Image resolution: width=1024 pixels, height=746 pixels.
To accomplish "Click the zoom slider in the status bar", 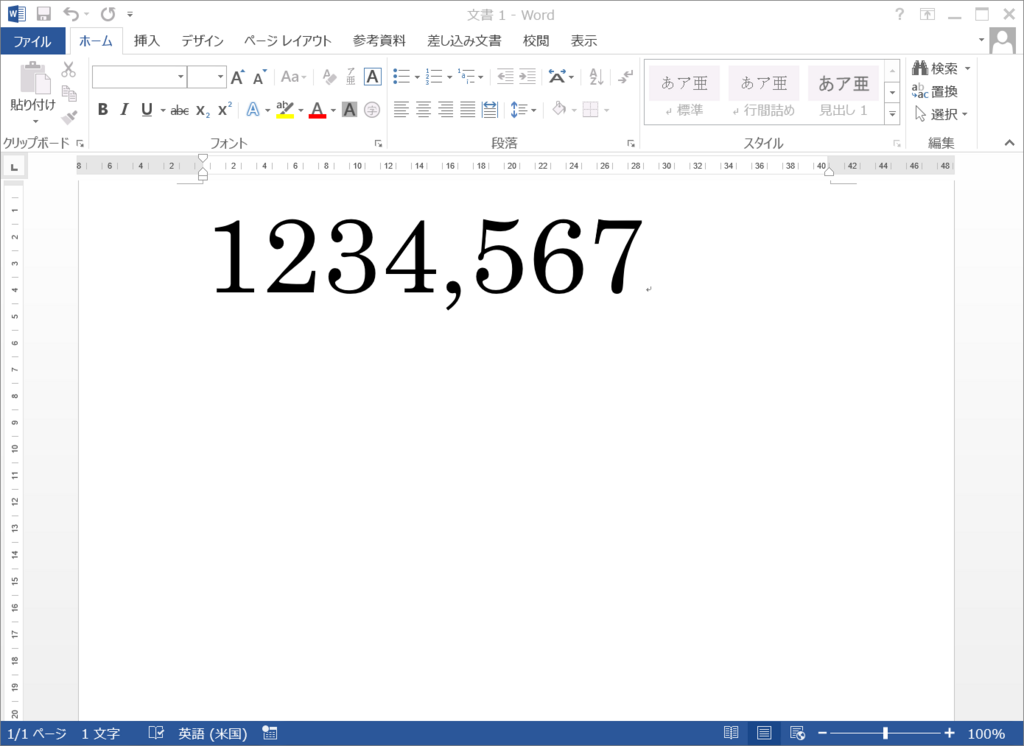I will click(x=885, y=733).
